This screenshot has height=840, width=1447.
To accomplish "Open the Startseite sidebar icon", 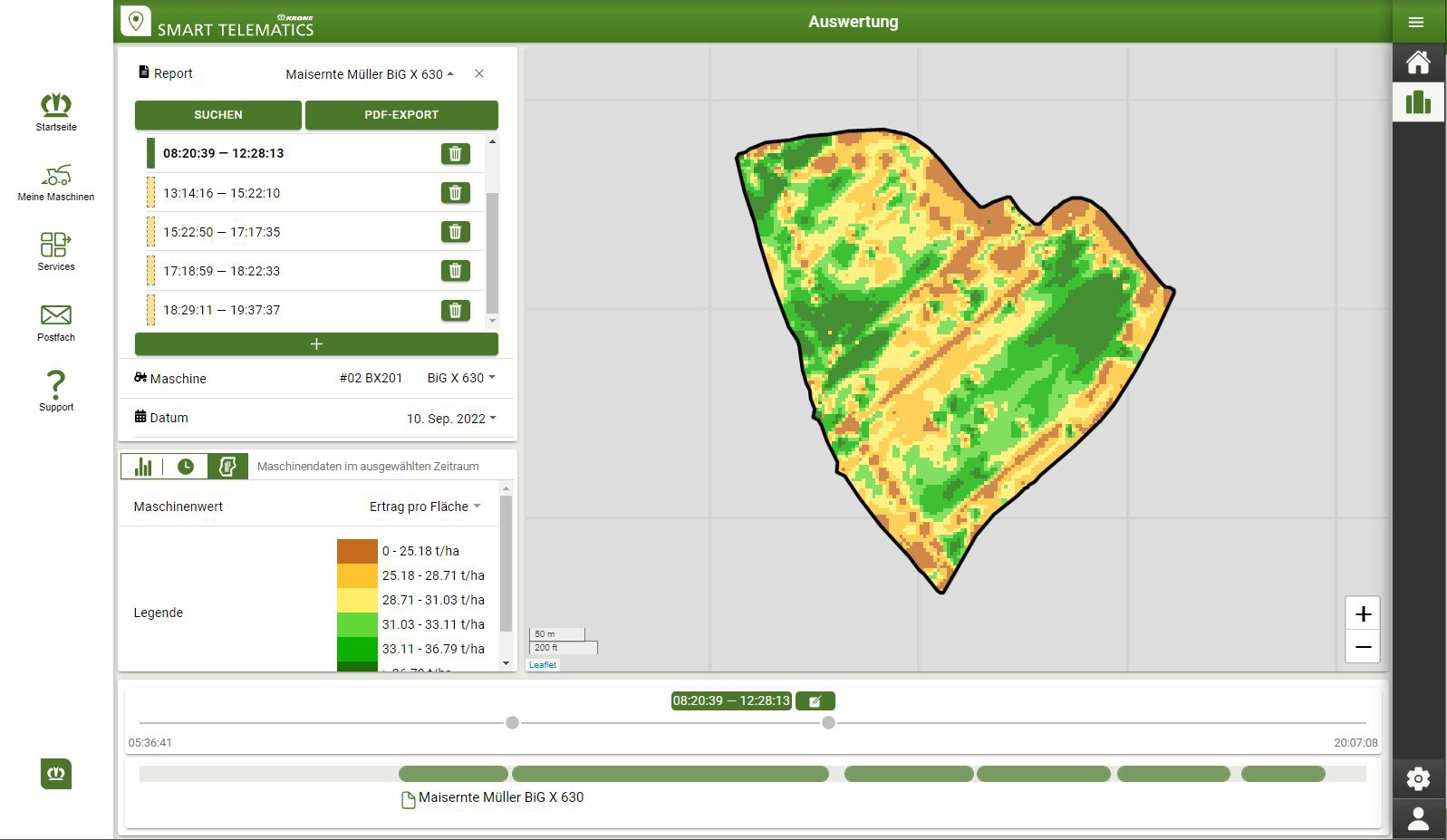I will (x=56, y=111).
